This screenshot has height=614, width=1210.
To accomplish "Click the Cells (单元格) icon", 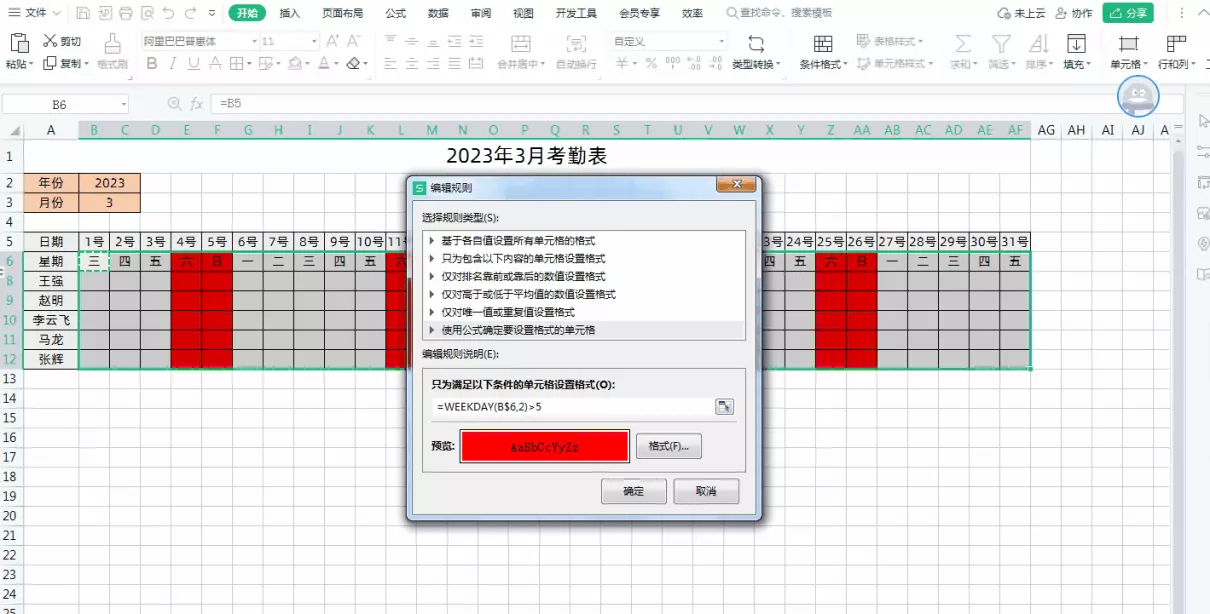I will pyautogui.click(x=1128, y=43).
